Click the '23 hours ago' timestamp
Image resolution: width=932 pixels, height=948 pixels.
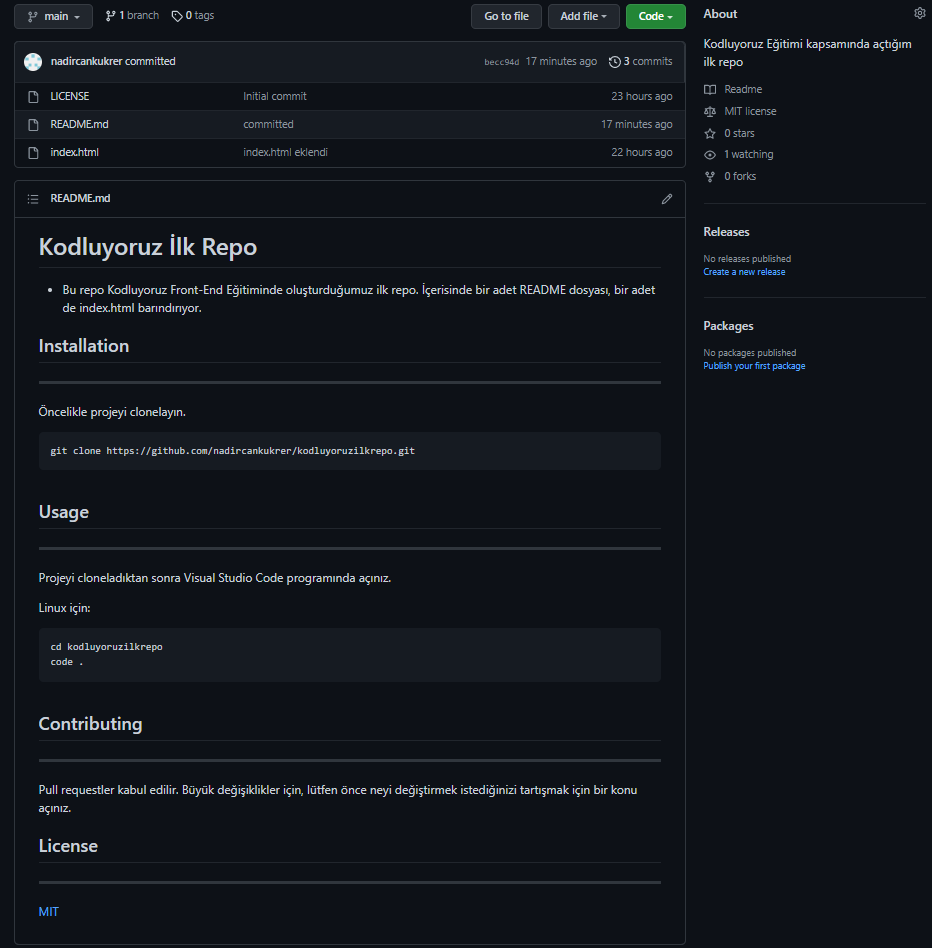(x=641, y=96)
